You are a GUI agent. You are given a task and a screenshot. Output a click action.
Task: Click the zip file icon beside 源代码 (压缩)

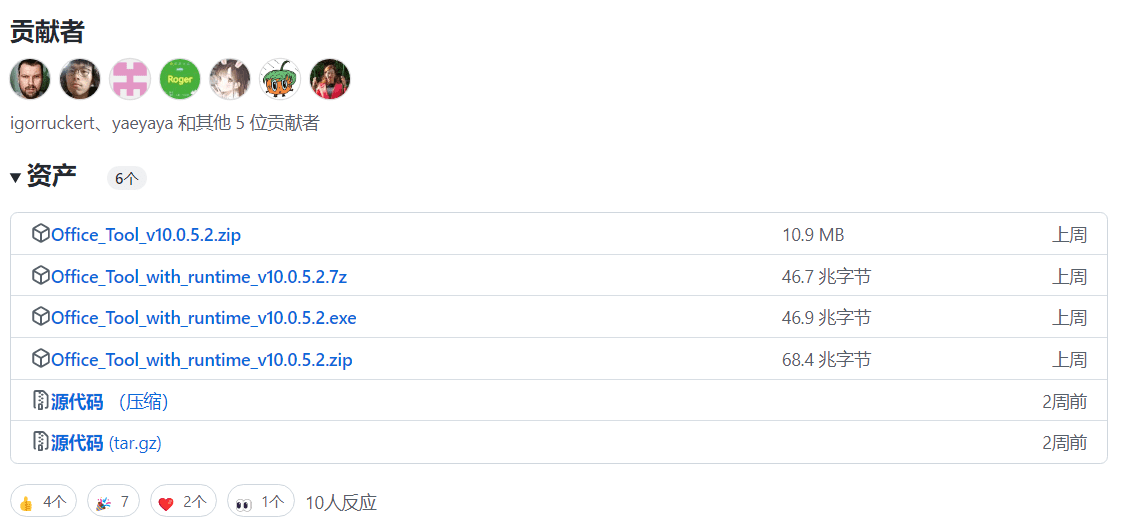41,401
